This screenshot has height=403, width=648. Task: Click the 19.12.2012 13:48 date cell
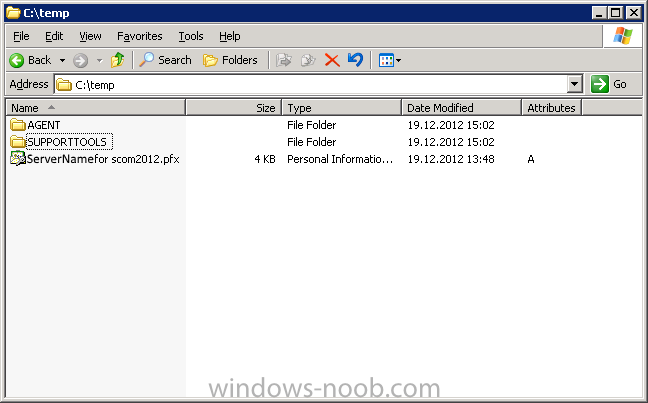451,159
